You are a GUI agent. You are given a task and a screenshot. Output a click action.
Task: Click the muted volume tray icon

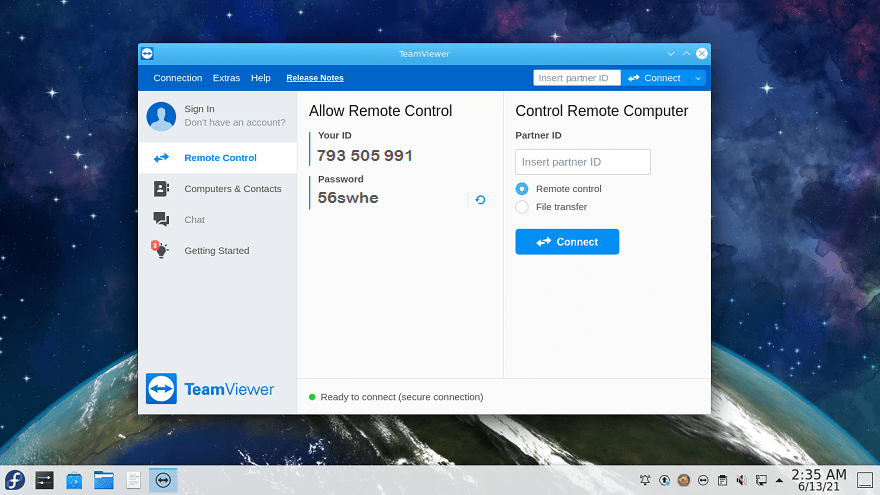tap(742, 480)
